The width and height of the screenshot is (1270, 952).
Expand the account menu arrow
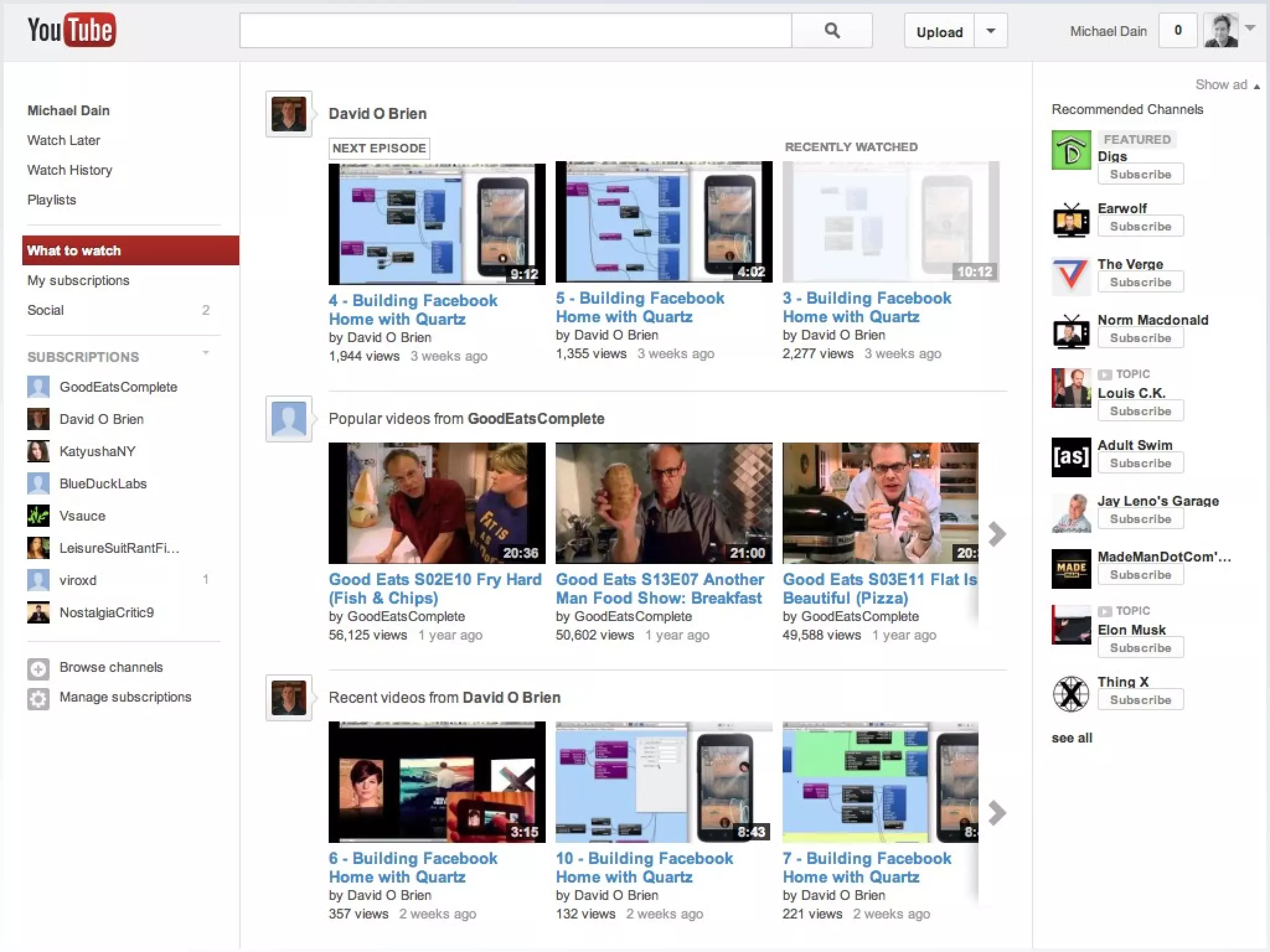click(x=1250, y=28)
